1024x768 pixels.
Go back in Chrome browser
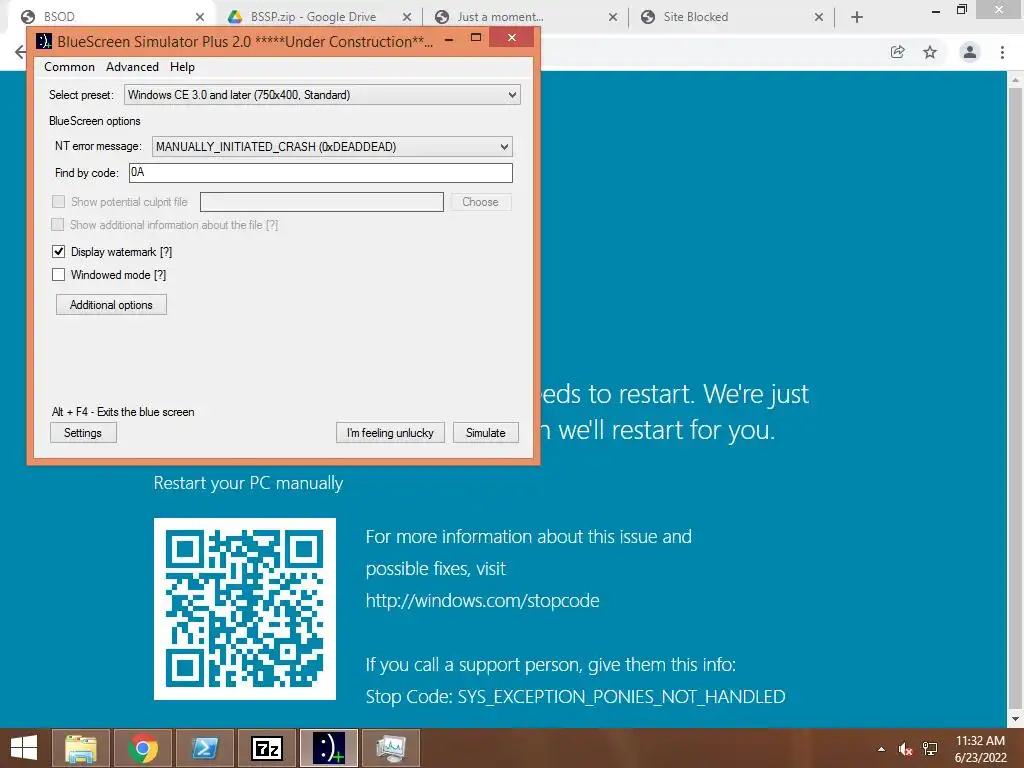[20, 52]
